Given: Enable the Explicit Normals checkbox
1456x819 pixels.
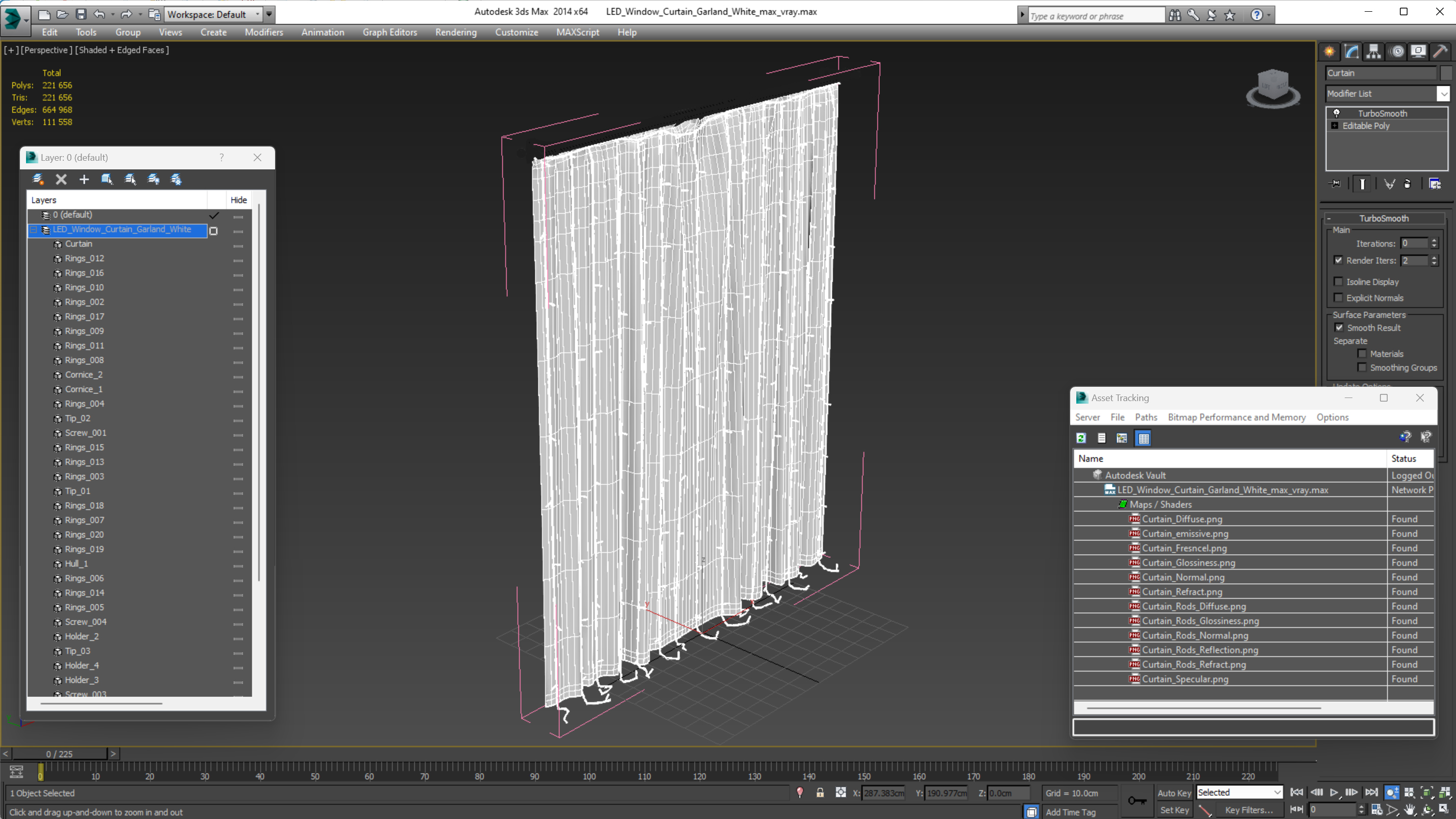Looking at the screenshot, I should (1338, 297).
